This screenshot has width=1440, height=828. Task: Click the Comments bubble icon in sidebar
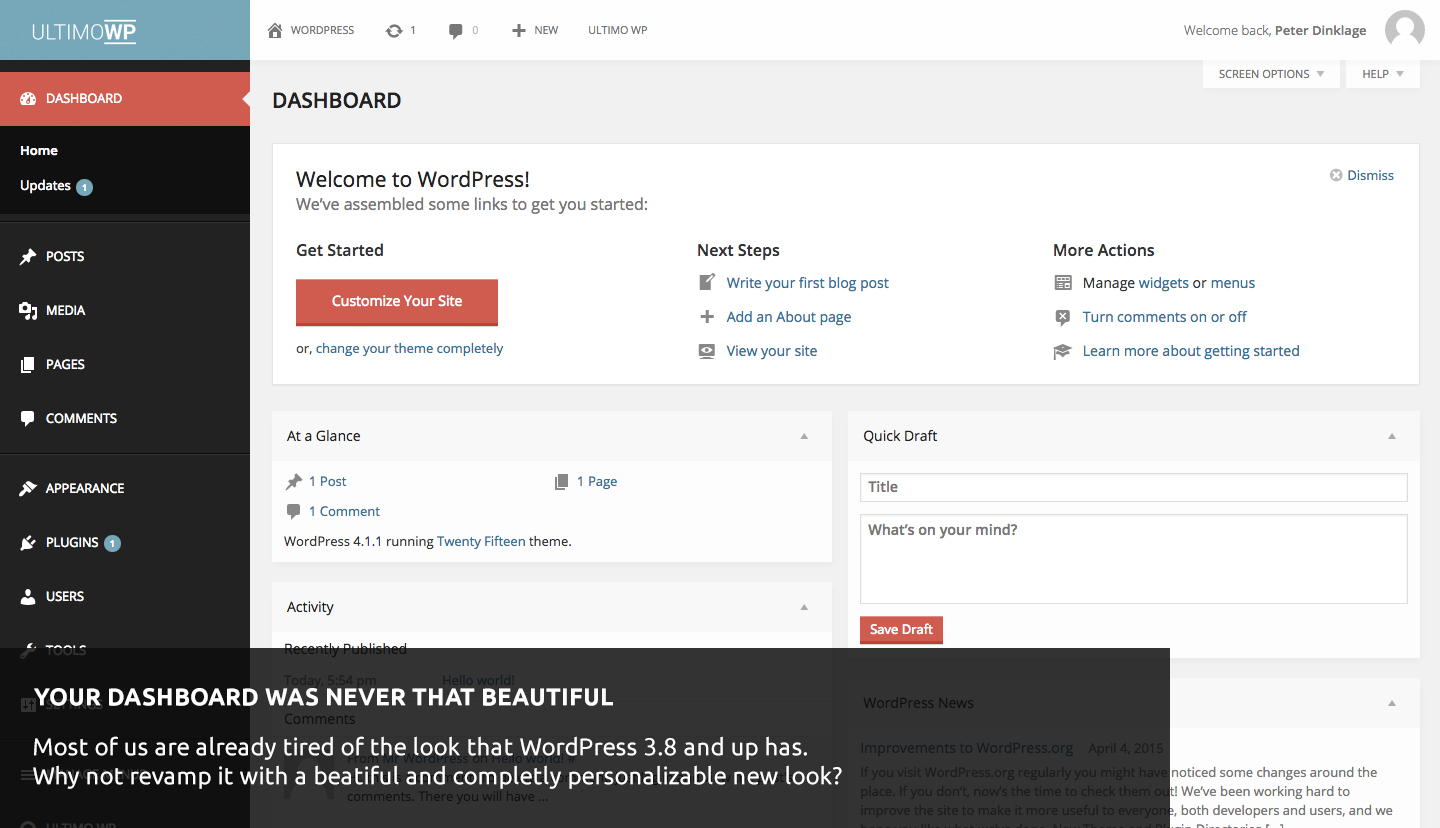28,419
